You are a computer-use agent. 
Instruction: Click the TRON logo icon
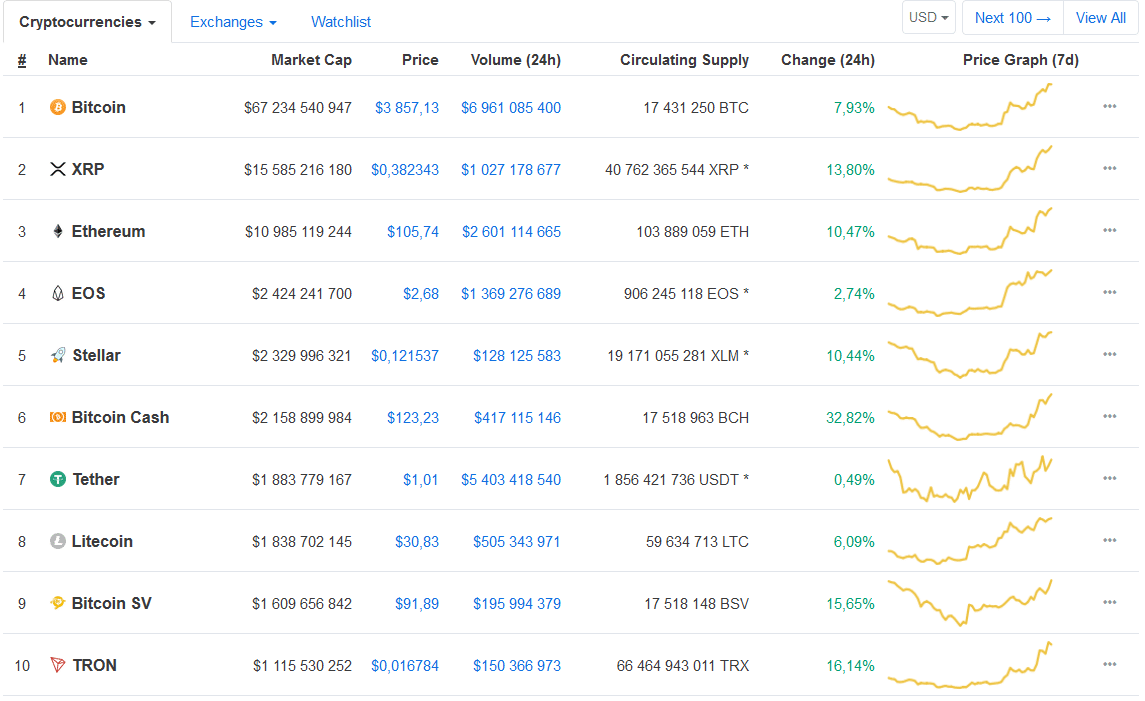point(58,664)
